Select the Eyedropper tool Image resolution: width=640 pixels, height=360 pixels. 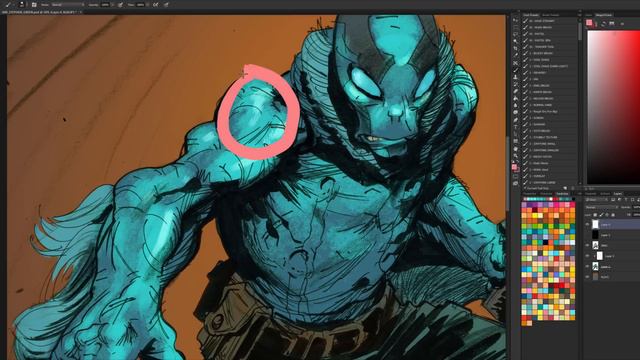[x=516, y=56]
